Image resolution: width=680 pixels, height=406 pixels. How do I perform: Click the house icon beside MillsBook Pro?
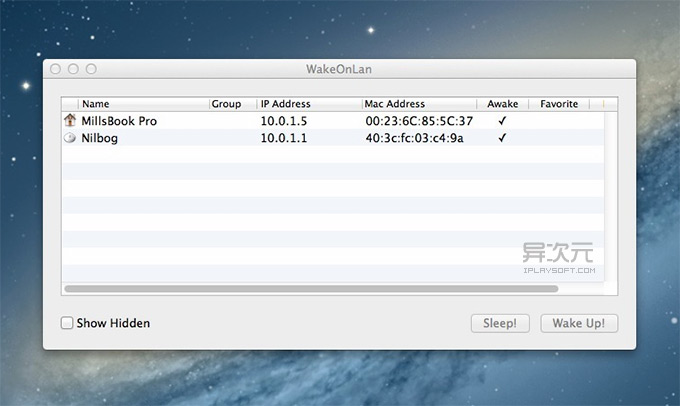70,120
